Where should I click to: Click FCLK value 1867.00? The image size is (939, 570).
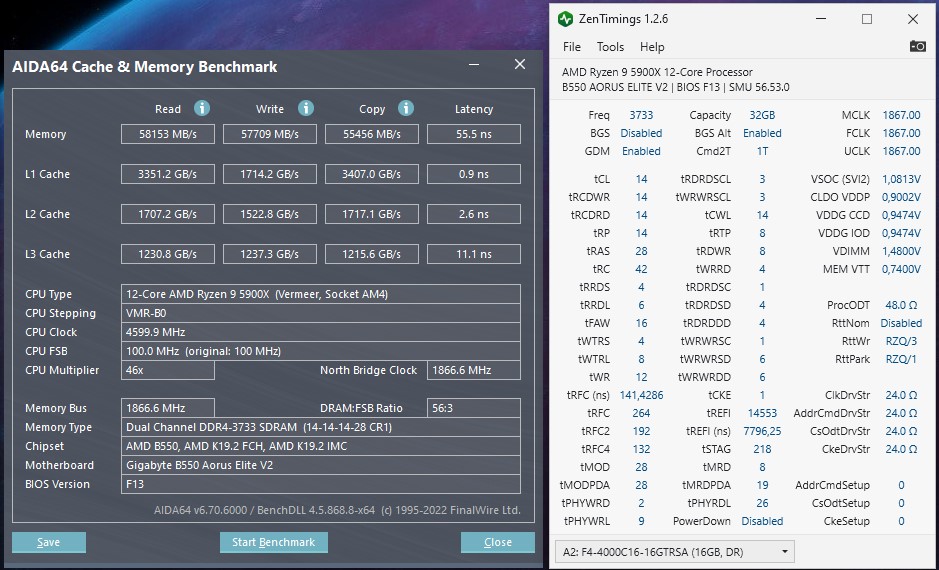[901, 133]
